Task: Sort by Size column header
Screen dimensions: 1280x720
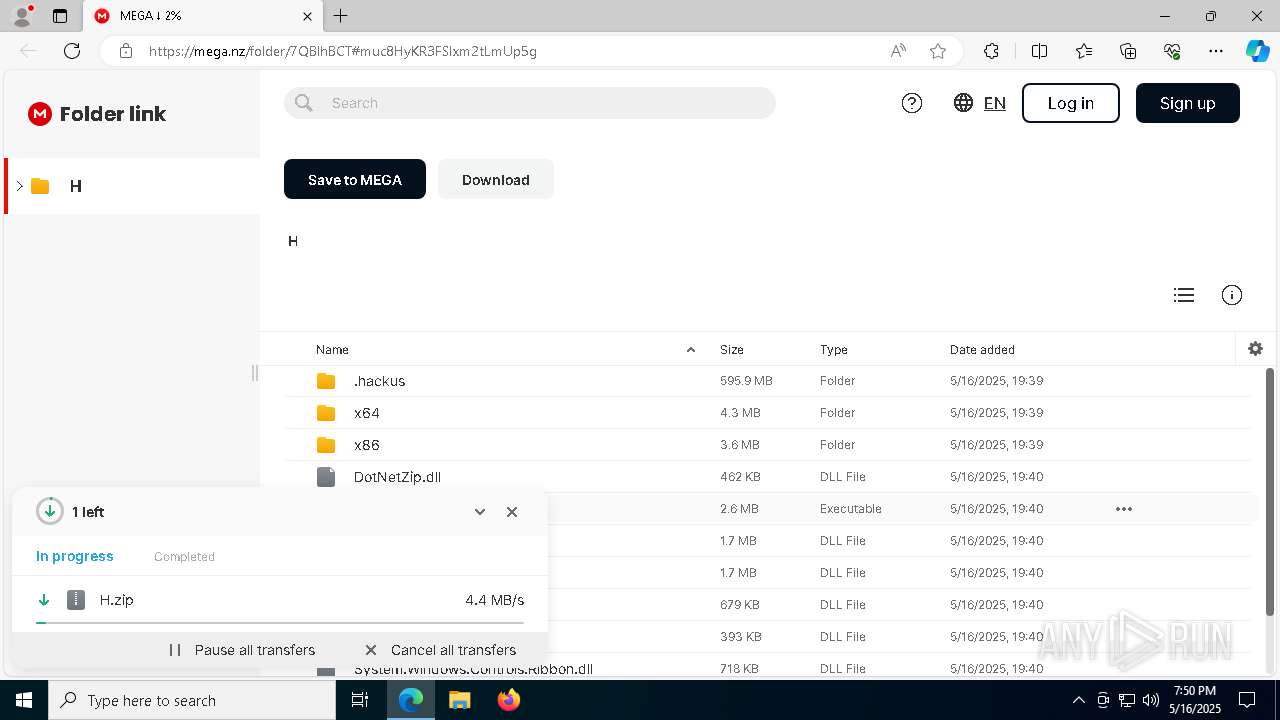Action: tap(732, 350)
